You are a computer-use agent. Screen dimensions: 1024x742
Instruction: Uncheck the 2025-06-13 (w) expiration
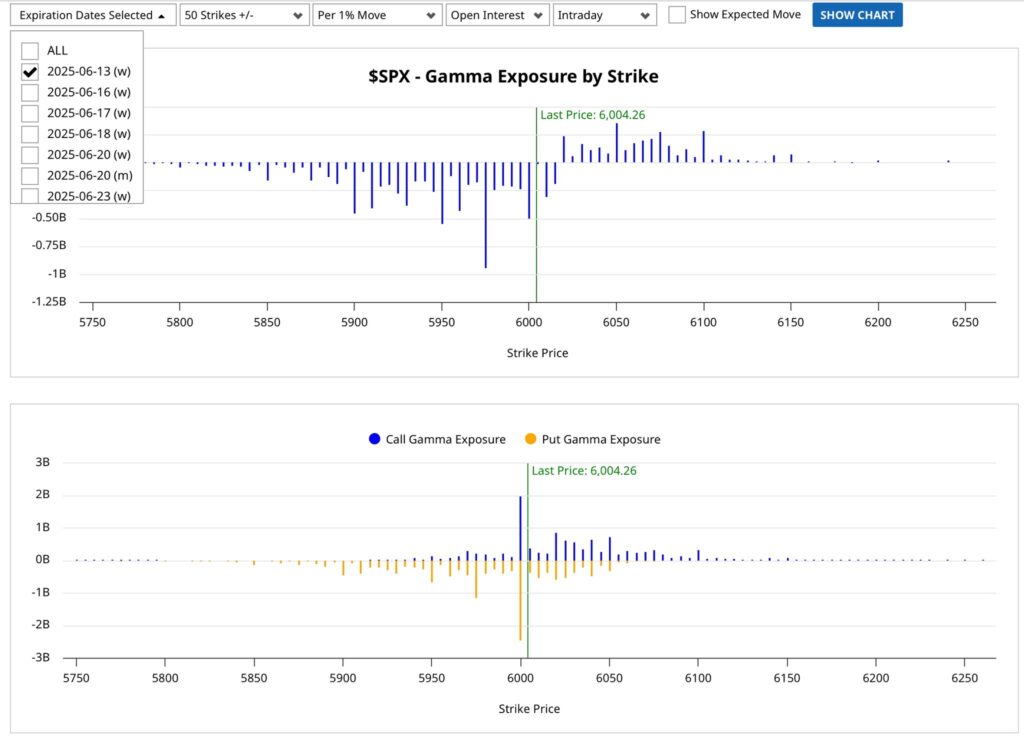[x=31, y=72]
